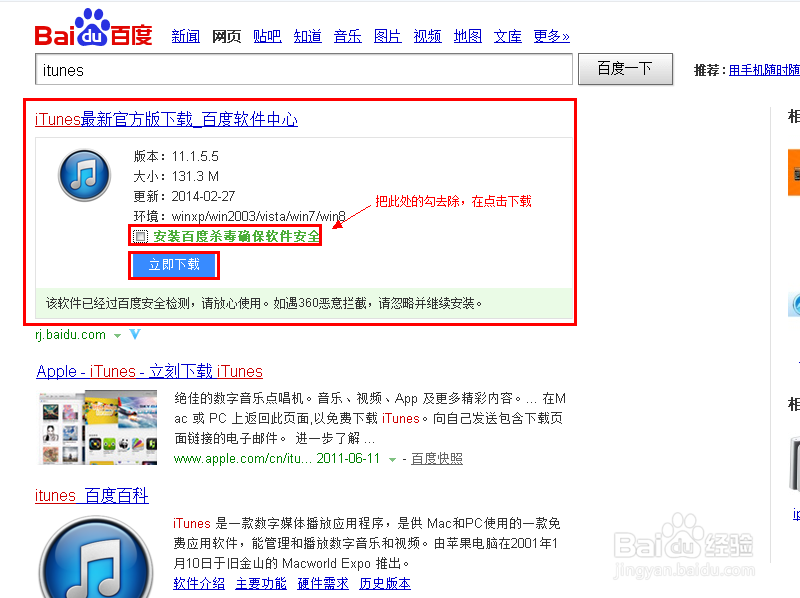Click the 立即下载 download button

(x=174, y=265)
